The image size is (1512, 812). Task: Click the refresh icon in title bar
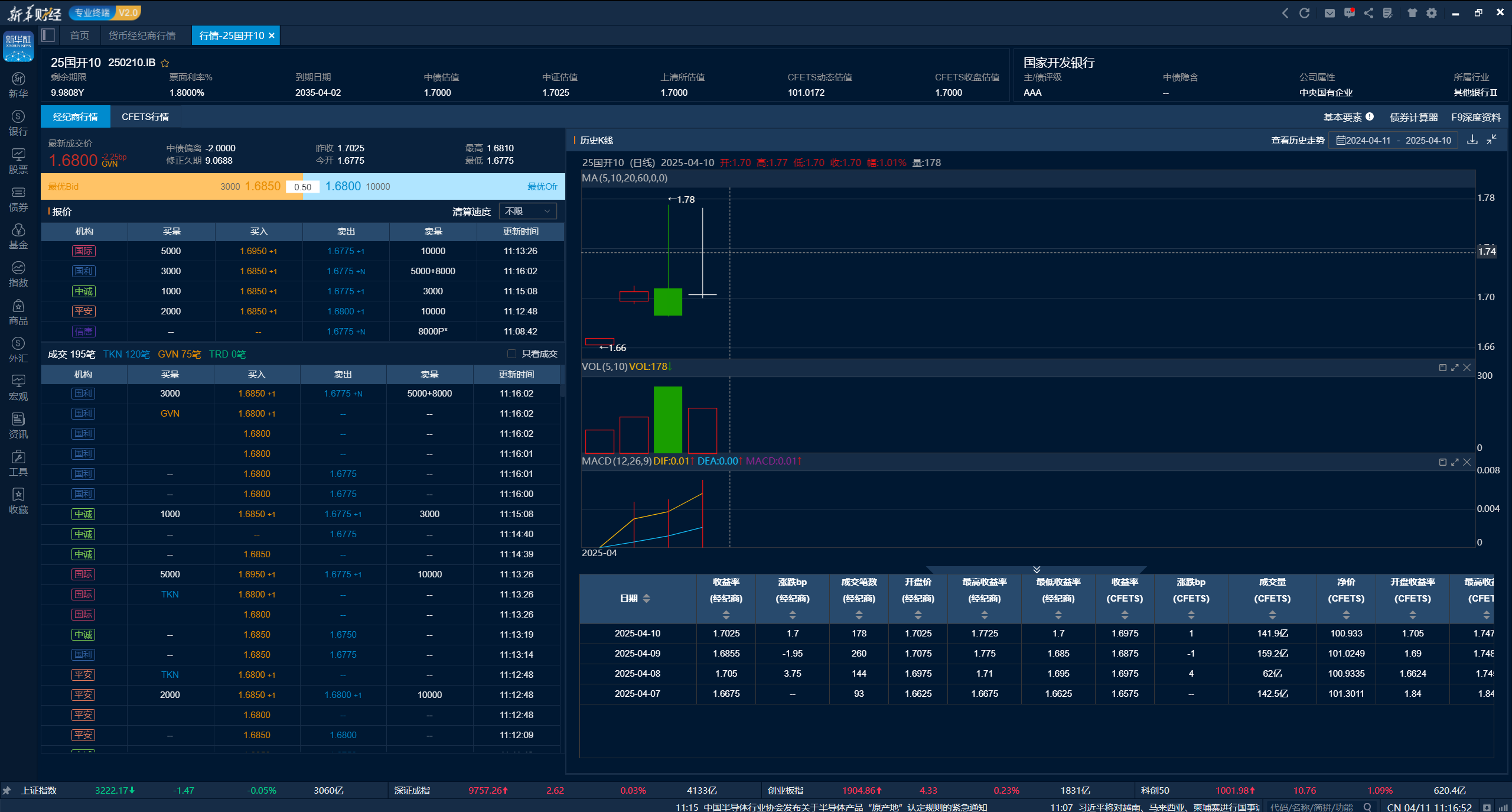(x=1305, y=13)
